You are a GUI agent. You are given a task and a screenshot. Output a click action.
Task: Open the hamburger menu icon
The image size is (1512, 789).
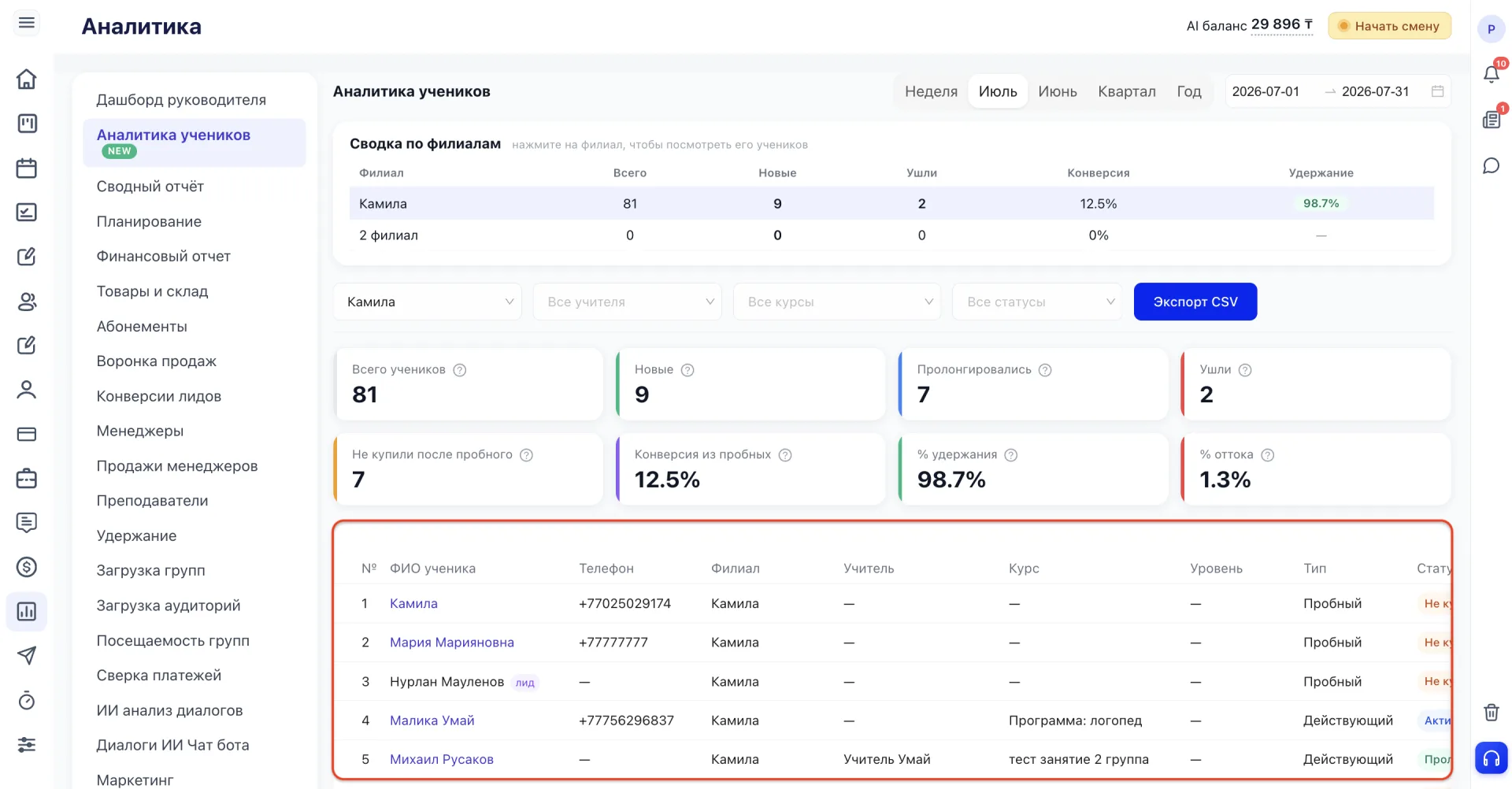coord(27,23)
